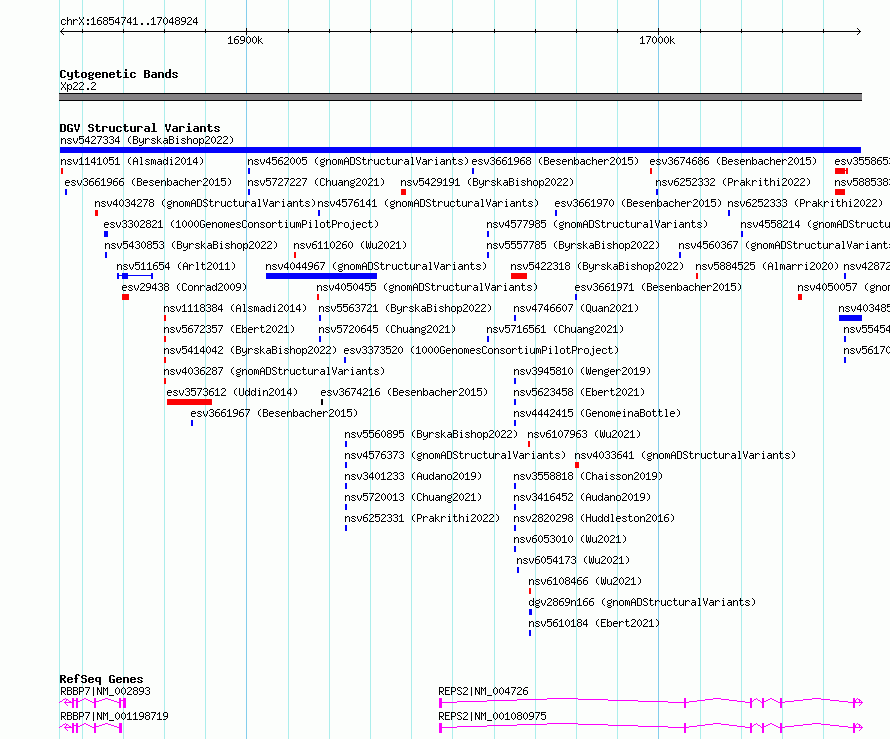Viewport: 890px width, 739px height.
Task: Click esv3661968 (Besenbacher2015) label
Action: [x=555, y=161]
